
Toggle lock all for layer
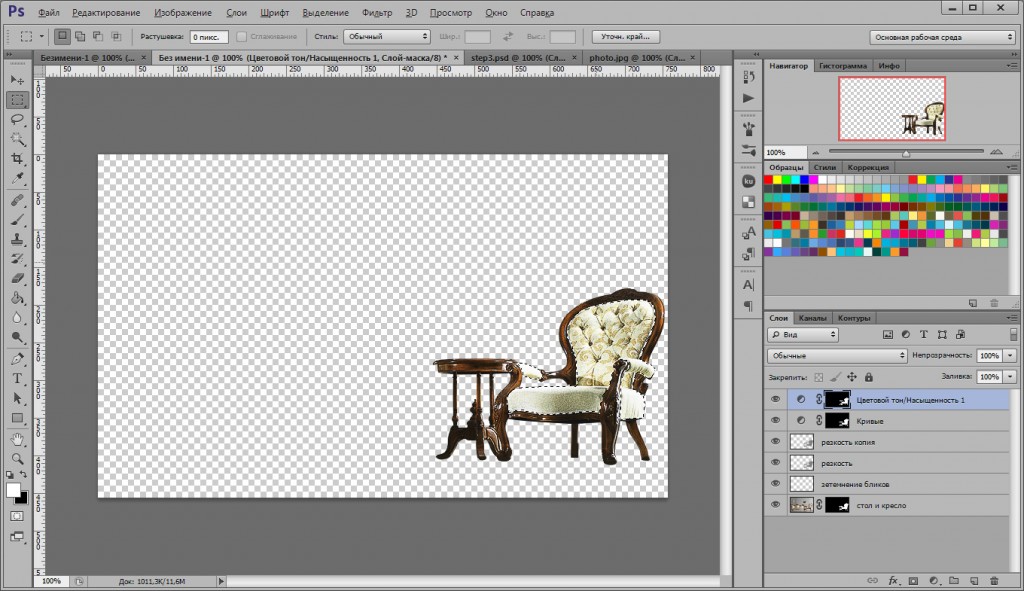click(869, 377)
